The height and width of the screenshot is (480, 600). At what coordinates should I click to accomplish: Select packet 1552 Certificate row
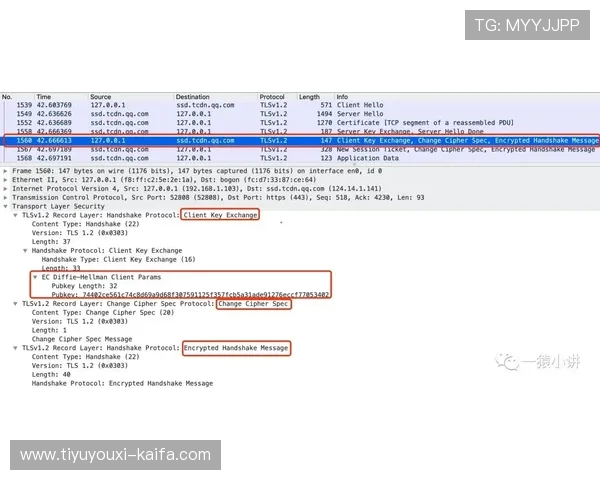pos(300,123)
